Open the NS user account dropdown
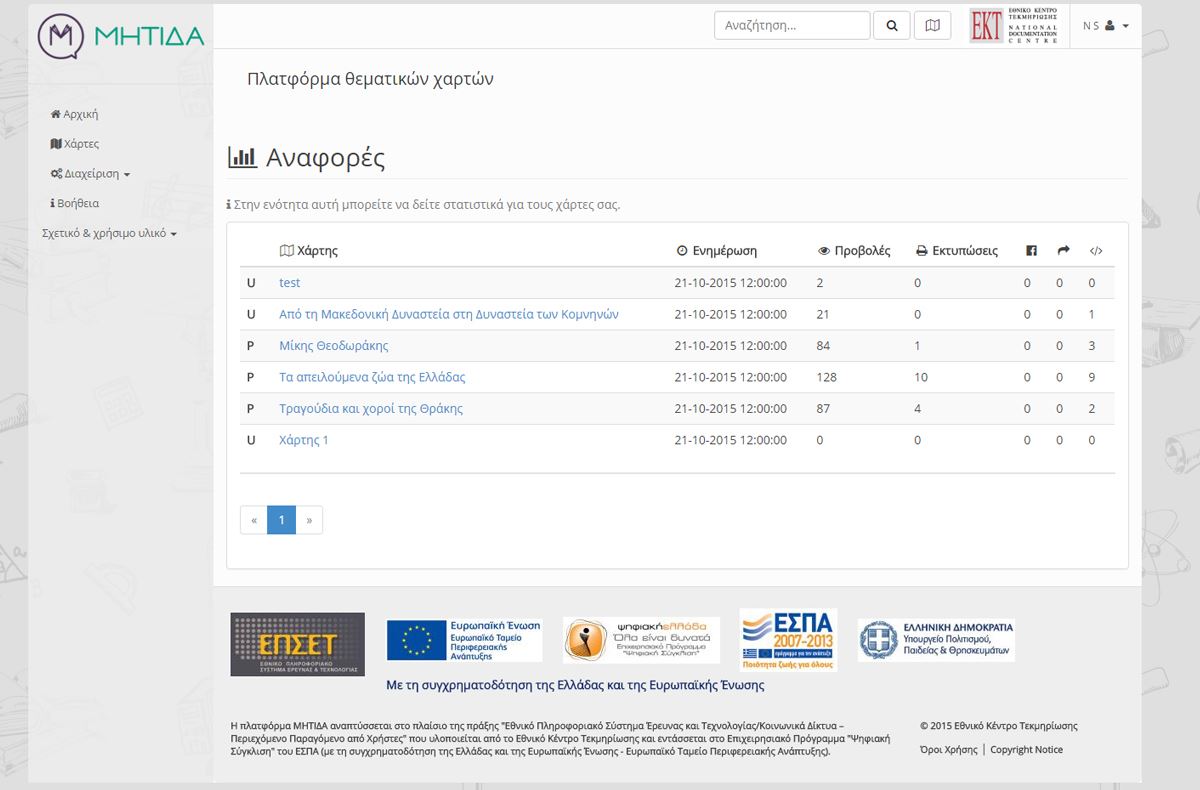 (x=1105, y=26)
